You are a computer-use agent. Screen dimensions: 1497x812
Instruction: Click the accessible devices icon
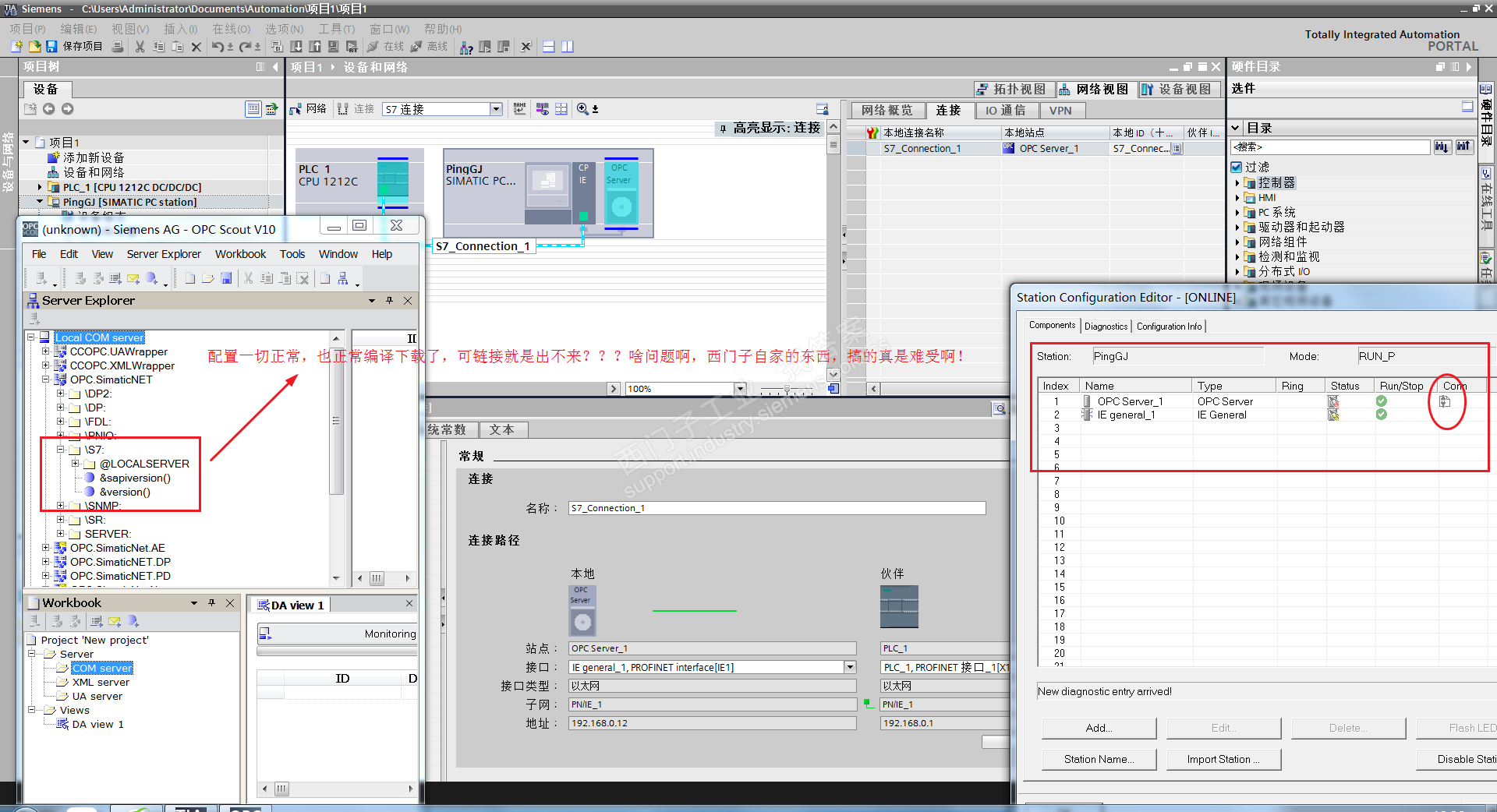[466, 48]
